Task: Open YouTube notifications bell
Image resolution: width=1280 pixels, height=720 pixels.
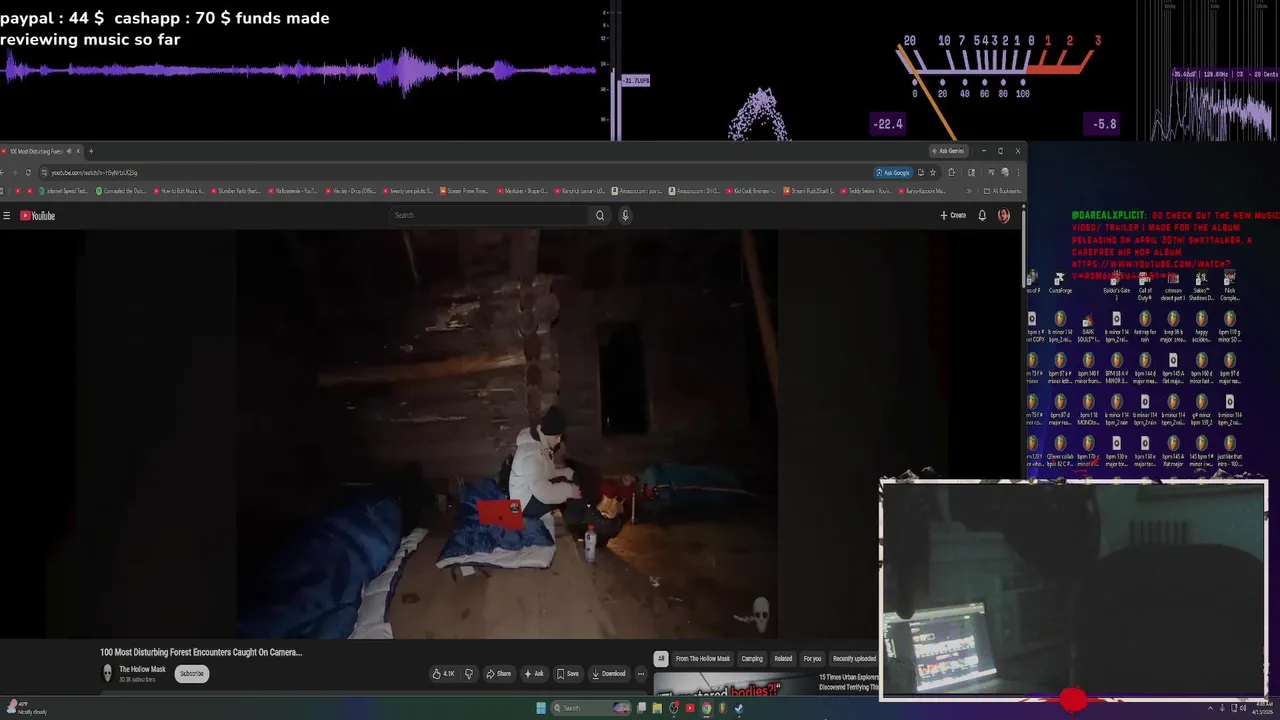Action: tap(982, 215)
